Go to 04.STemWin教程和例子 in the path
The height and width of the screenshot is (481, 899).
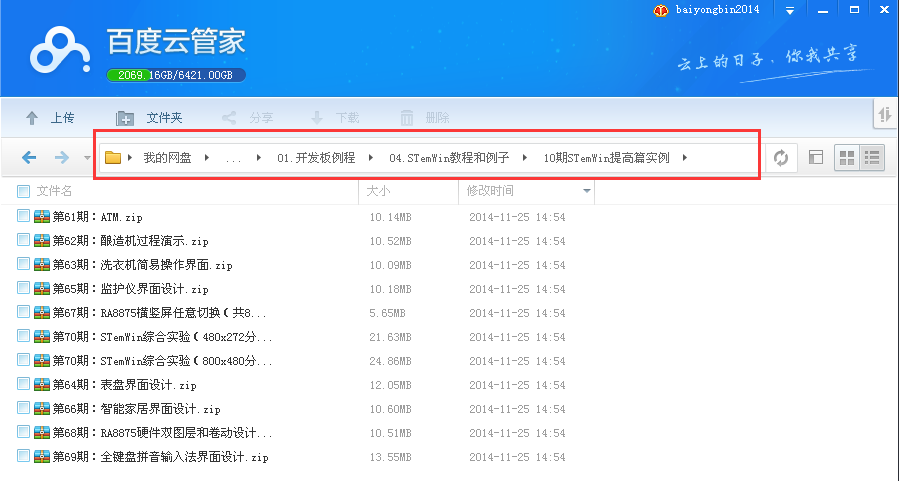tap(449, 158)
